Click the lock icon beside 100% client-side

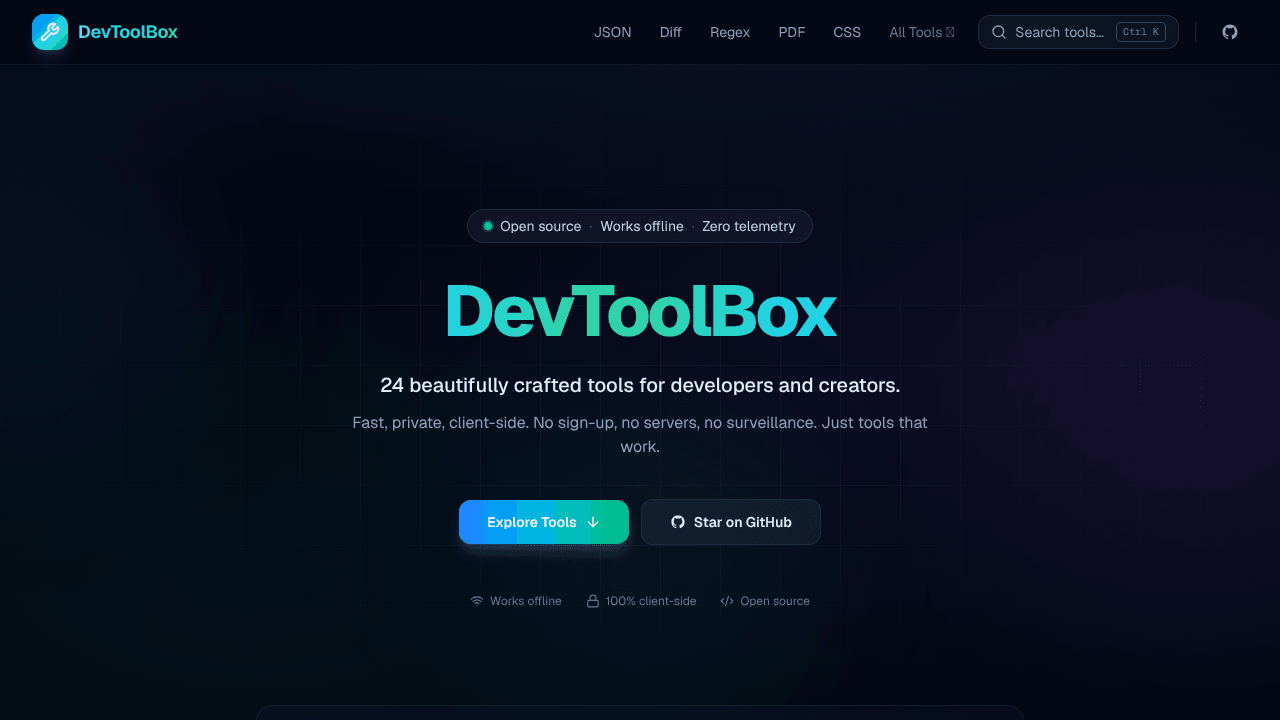click(x=593, y=601)
